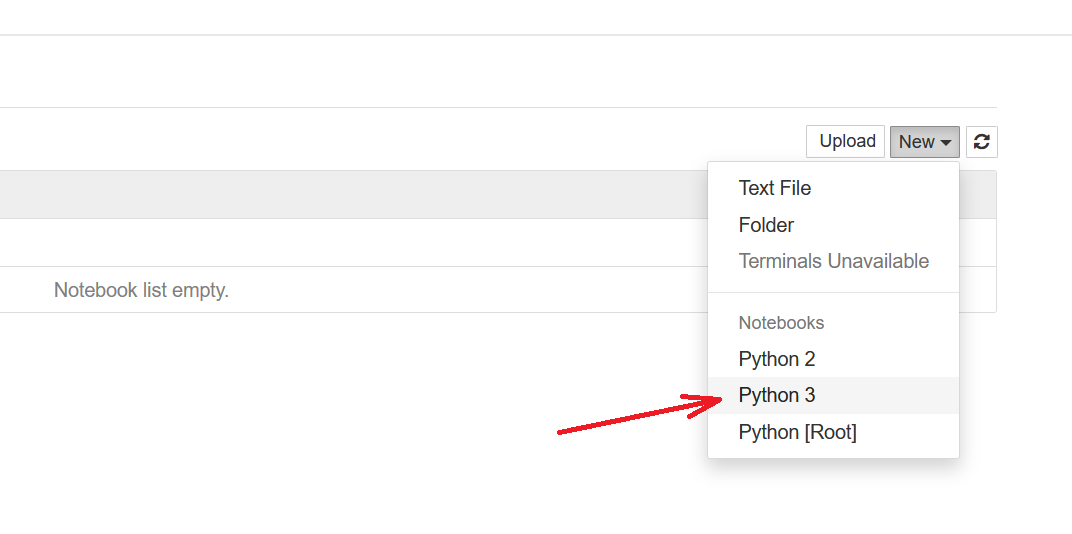This screenshot has height=534, width=1072.
Task: Create a new Text File
Action: [x=775, y=188]
